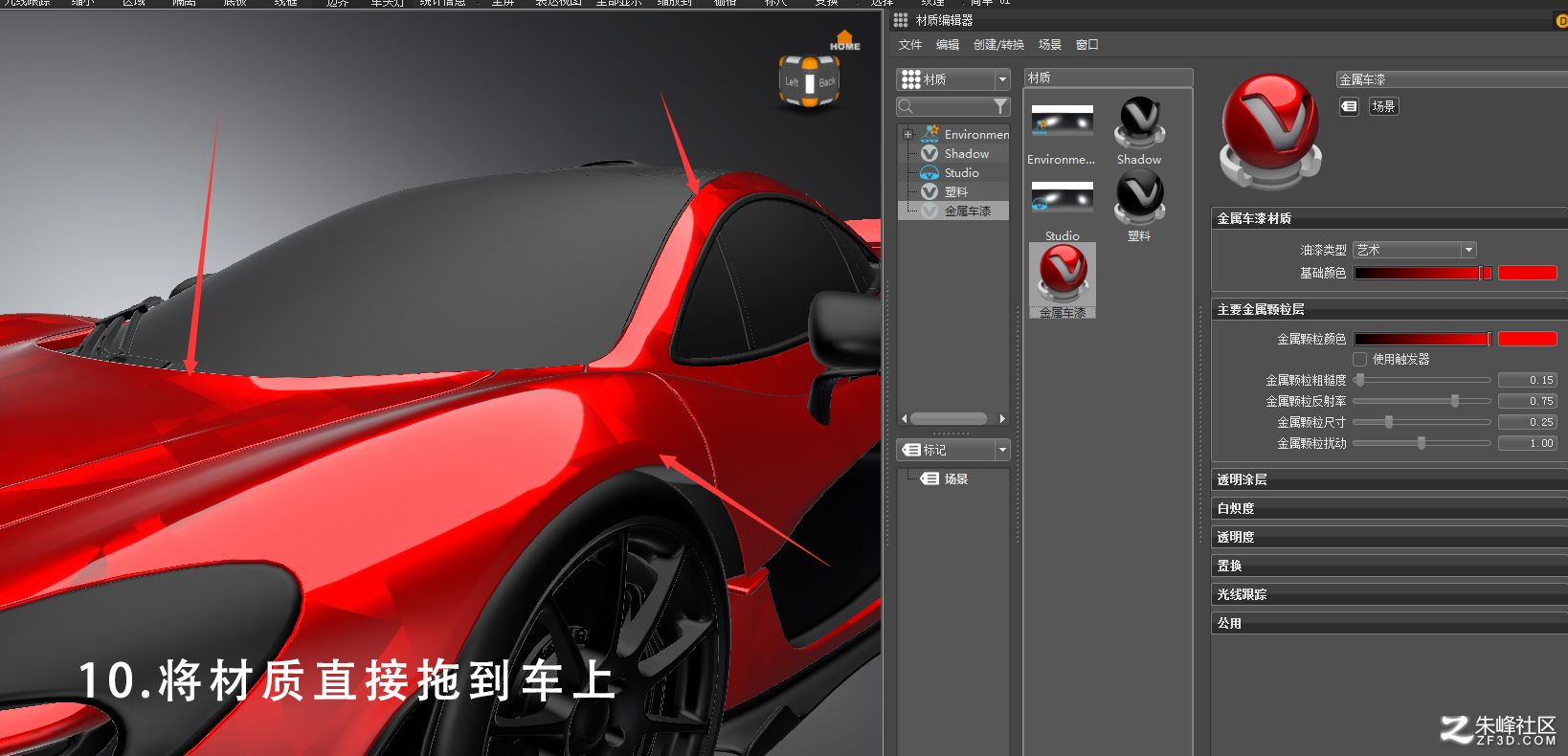
Task: Select the 金属车漆 material in the tree
Action: pyautogui.click(x=967, y=211)
